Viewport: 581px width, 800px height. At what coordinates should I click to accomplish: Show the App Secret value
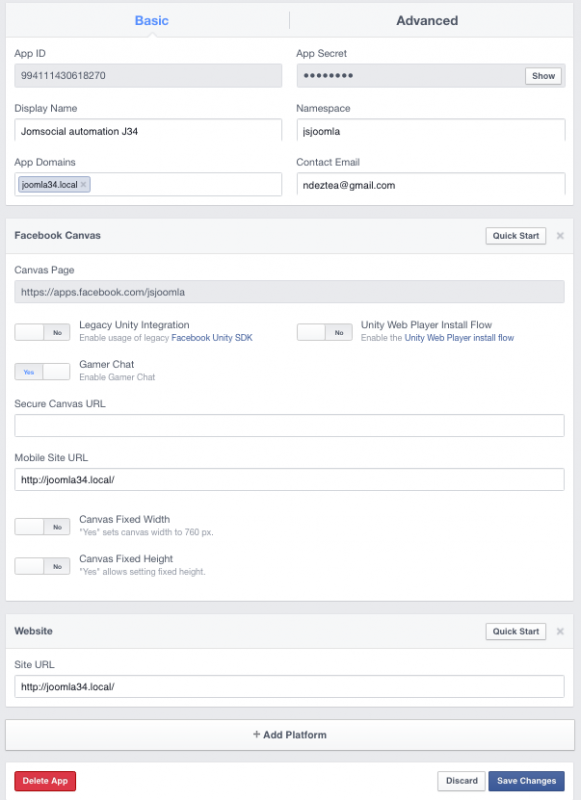click(543, 76)
